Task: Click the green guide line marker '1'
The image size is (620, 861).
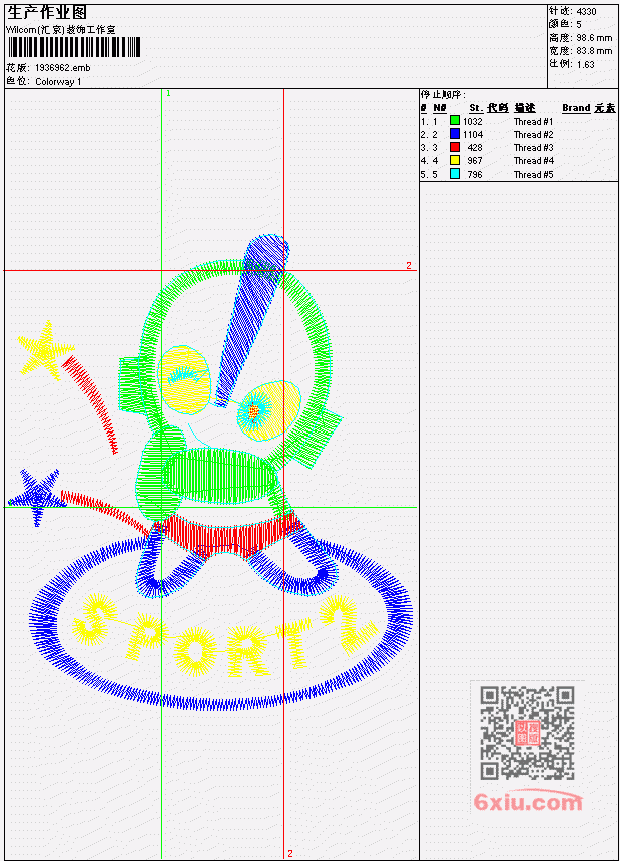Action: [x=168, y=94]
